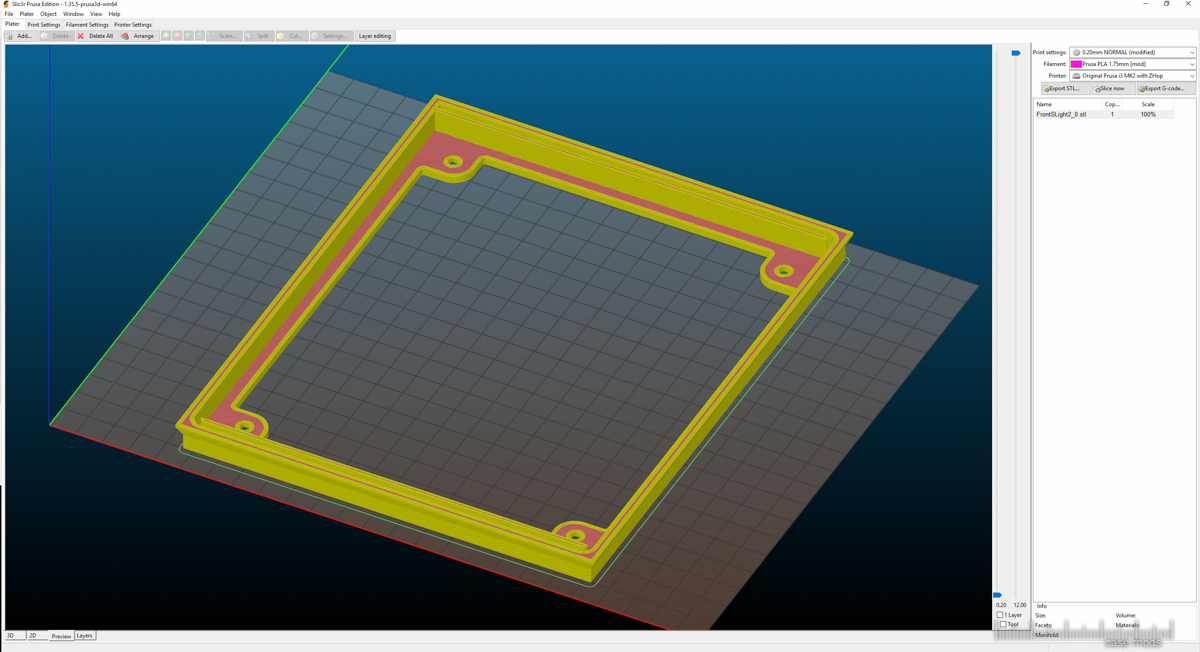This screenshot has height=652, width=1200.
Task: Open the File menu
Action: coord(9,14)
